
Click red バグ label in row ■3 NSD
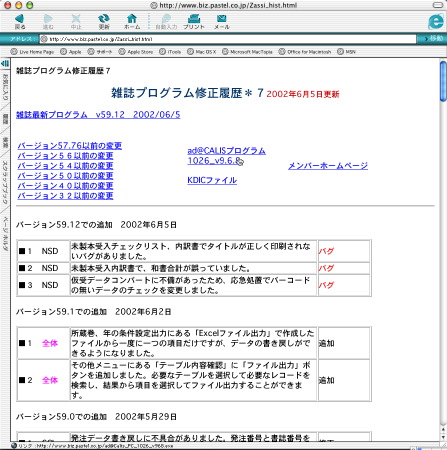tap(326, 285)
